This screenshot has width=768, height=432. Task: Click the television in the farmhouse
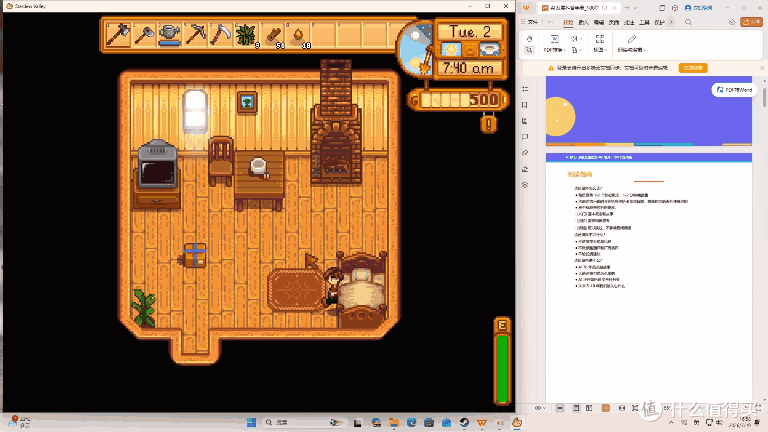coord(157,166)
